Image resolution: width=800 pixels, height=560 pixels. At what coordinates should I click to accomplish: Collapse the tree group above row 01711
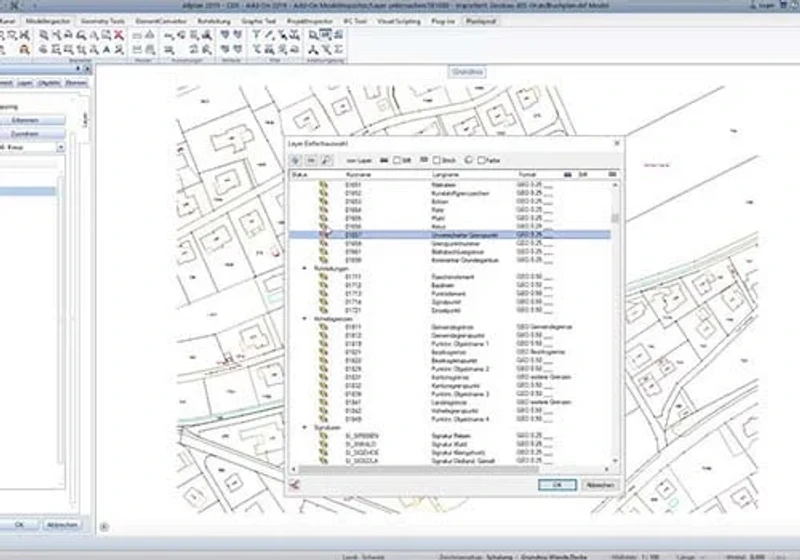tap(305, 268)
